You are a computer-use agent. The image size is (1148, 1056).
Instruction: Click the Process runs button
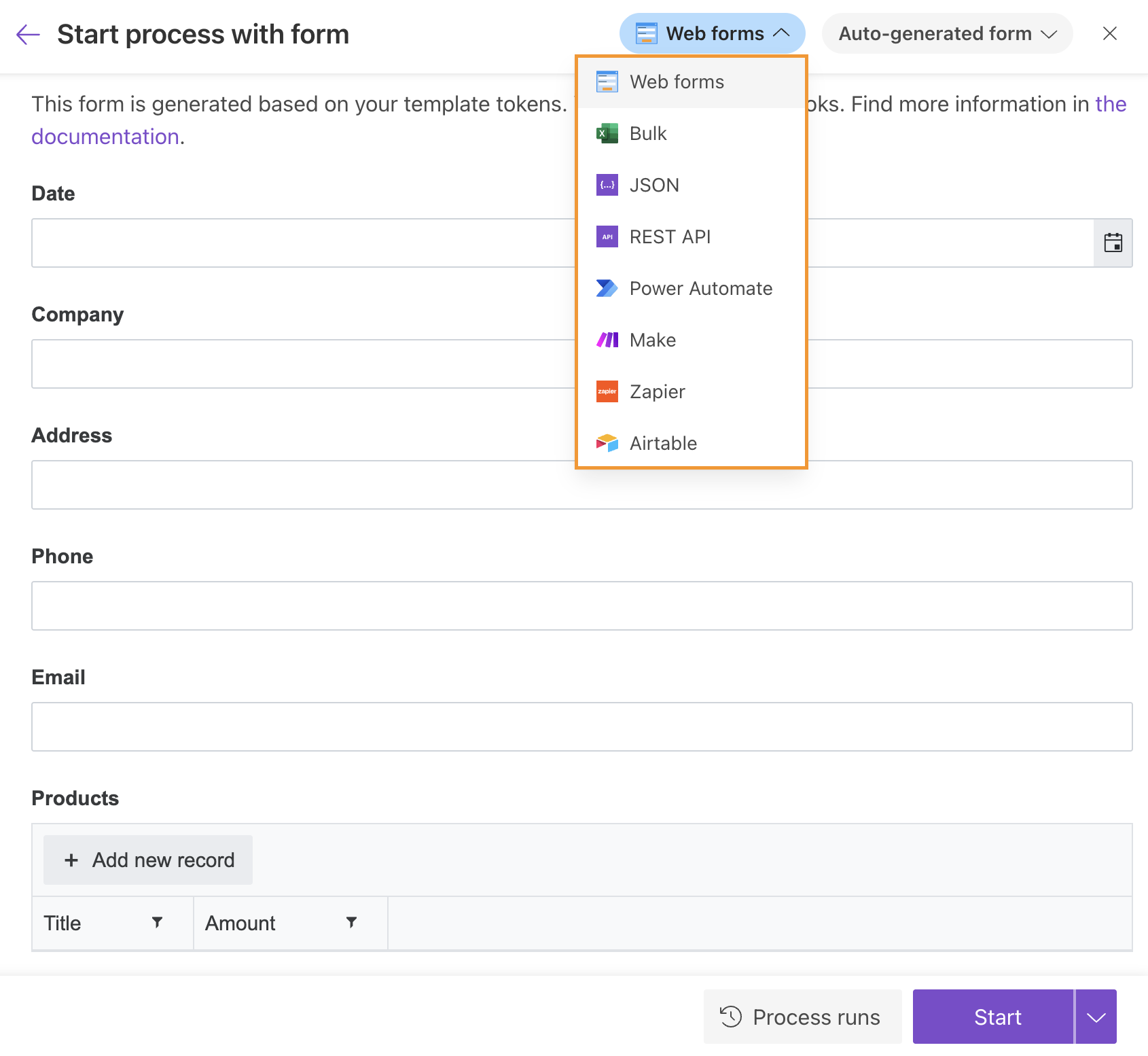[802, 1017]
